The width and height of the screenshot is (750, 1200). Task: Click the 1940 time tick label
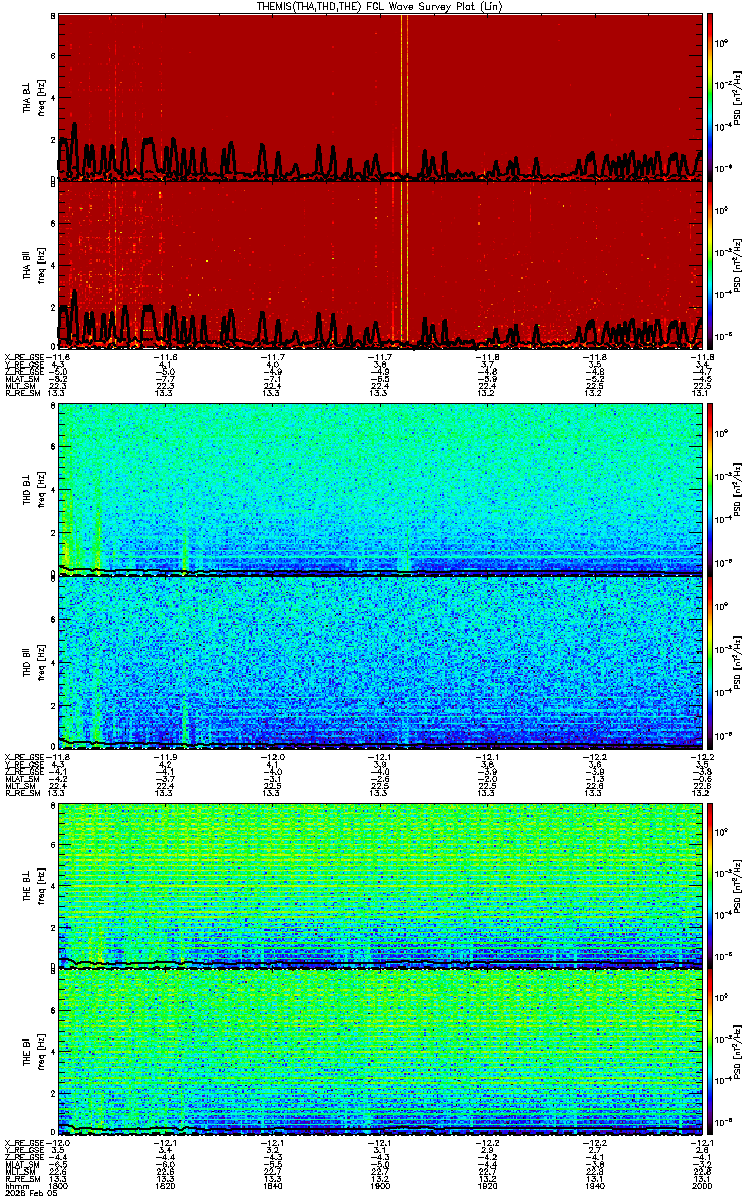click(x=594, y=1186)
